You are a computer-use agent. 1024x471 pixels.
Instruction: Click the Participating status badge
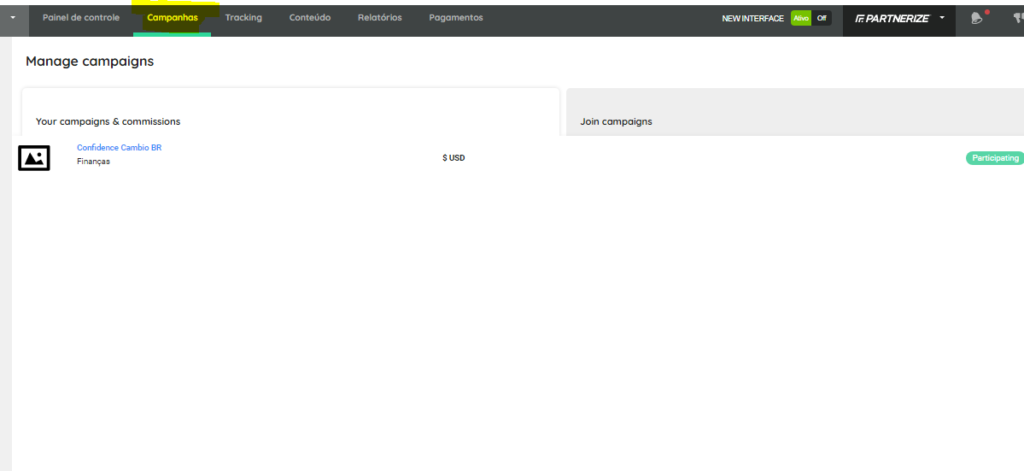(994, 158)
